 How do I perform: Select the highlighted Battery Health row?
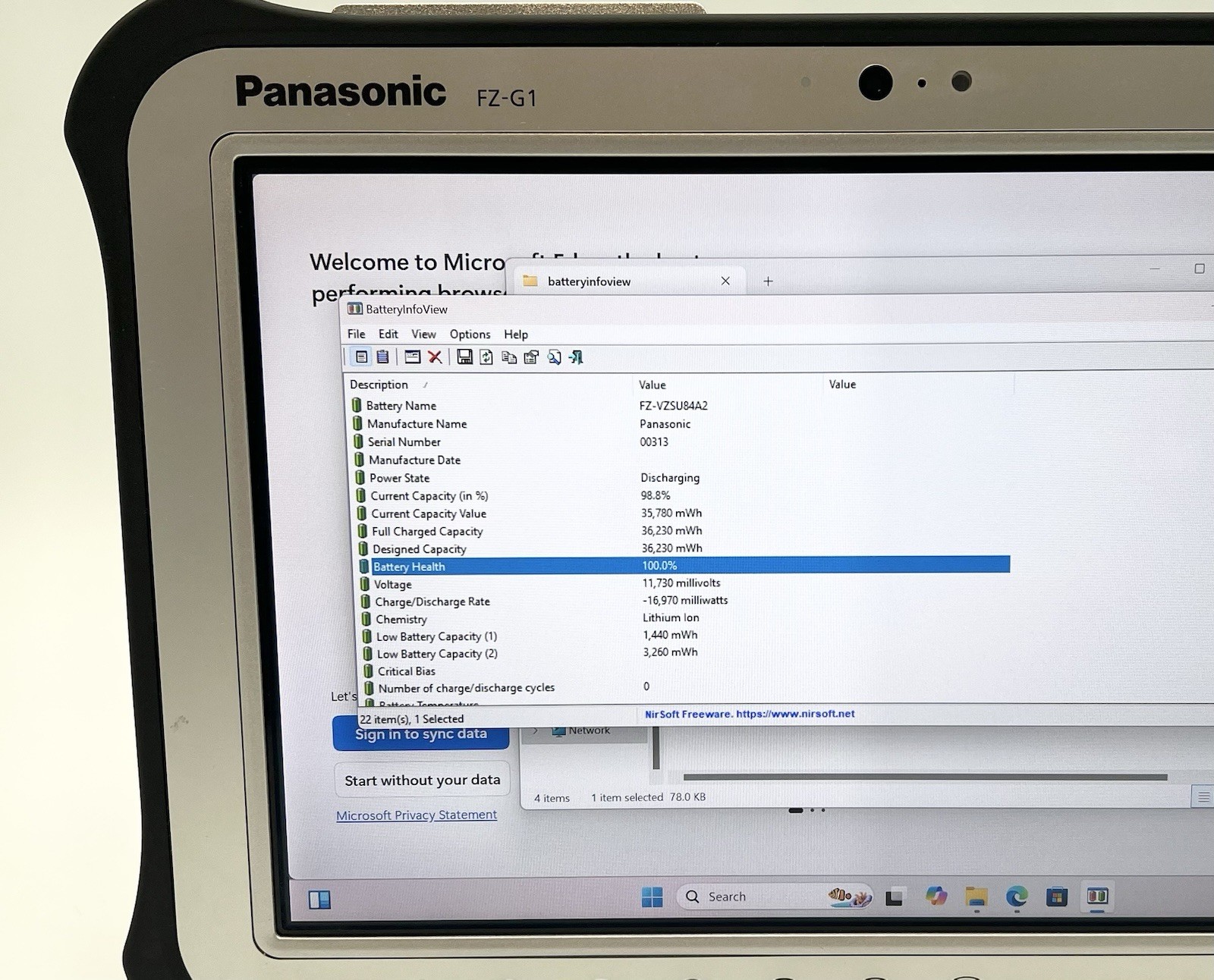684,566
